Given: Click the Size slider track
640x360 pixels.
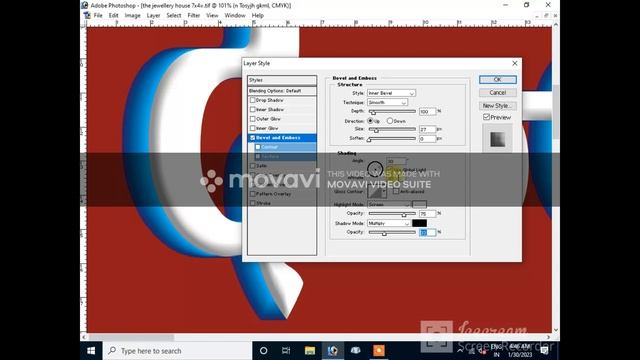Looking at the screenshot, I should pos(392,129).
